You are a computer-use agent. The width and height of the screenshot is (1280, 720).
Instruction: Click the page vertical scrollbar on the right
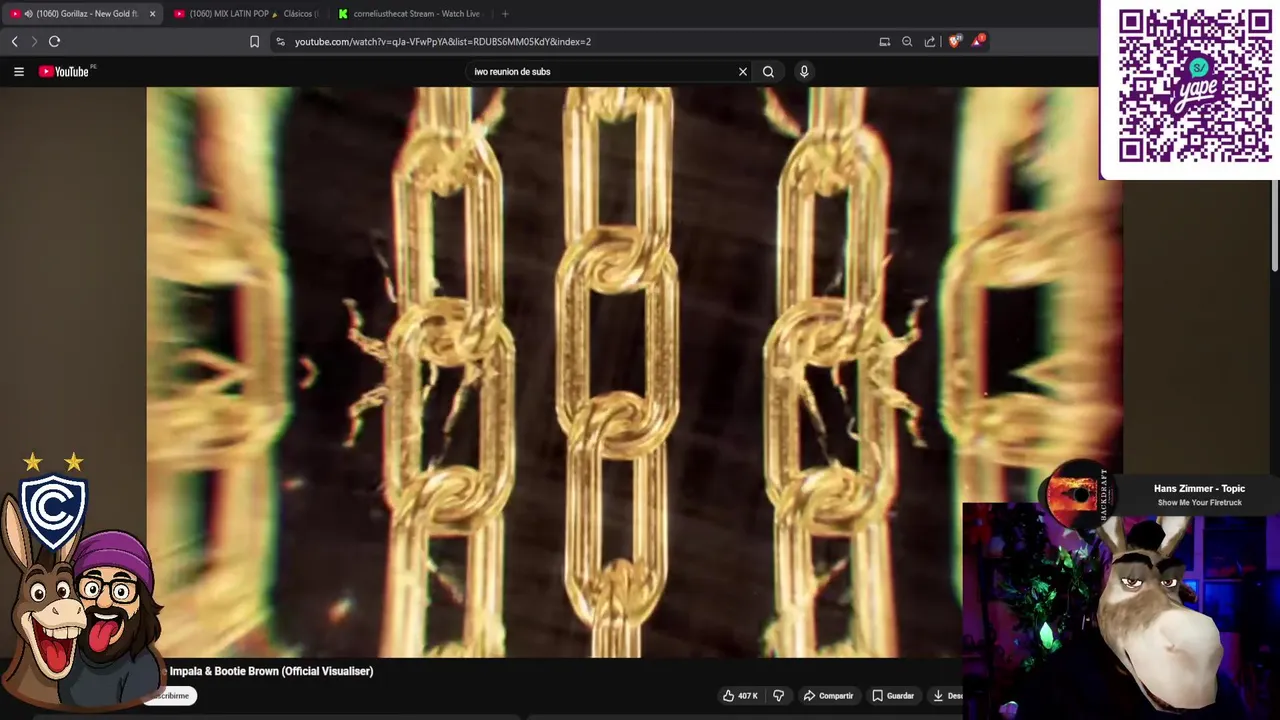click(1274, 225)
